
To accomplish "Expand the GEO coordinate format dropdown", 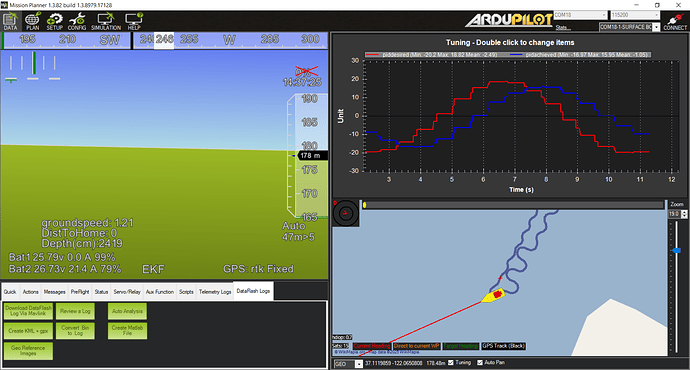I will (348, 364).
